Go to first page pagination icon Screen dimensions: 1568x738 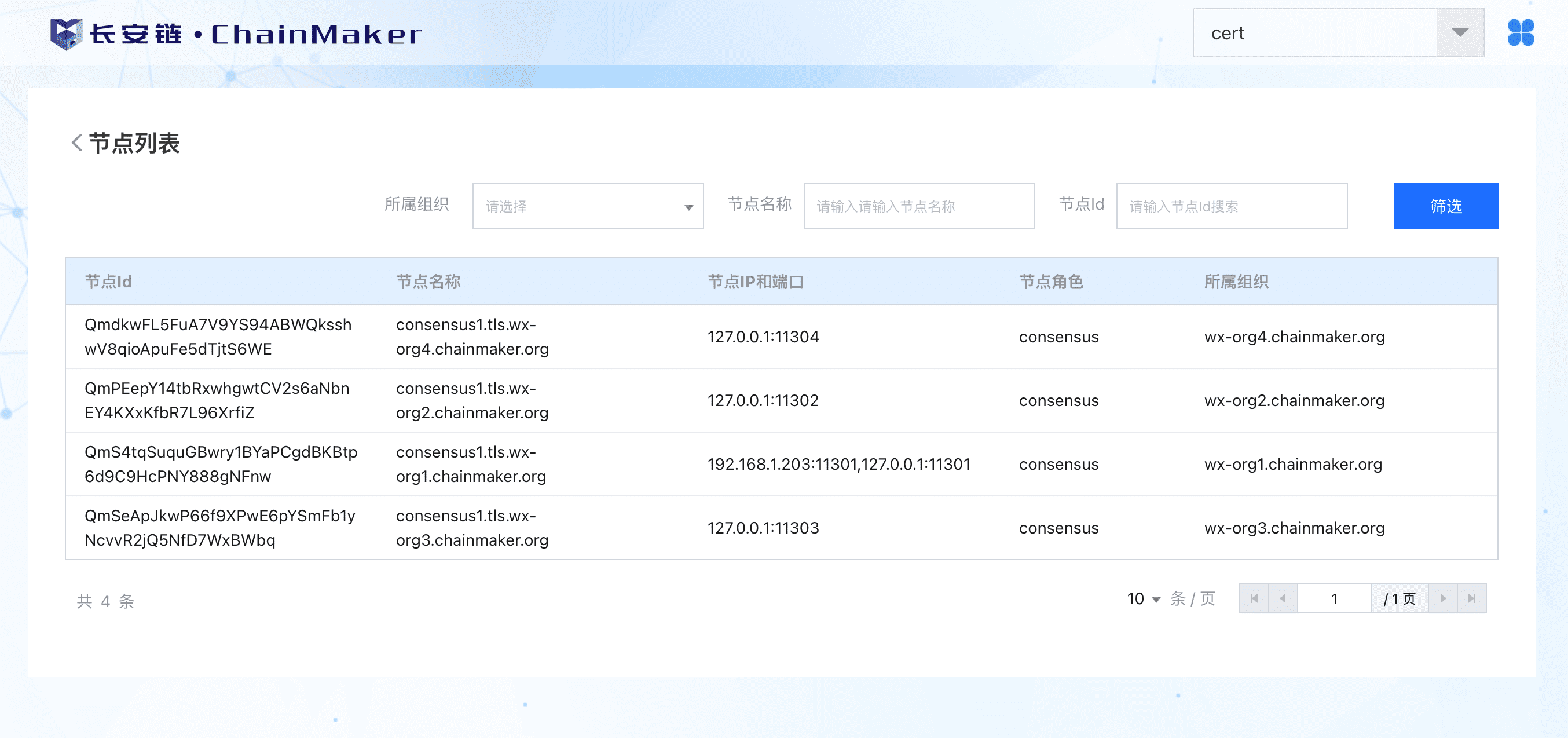coord(1254,598)
